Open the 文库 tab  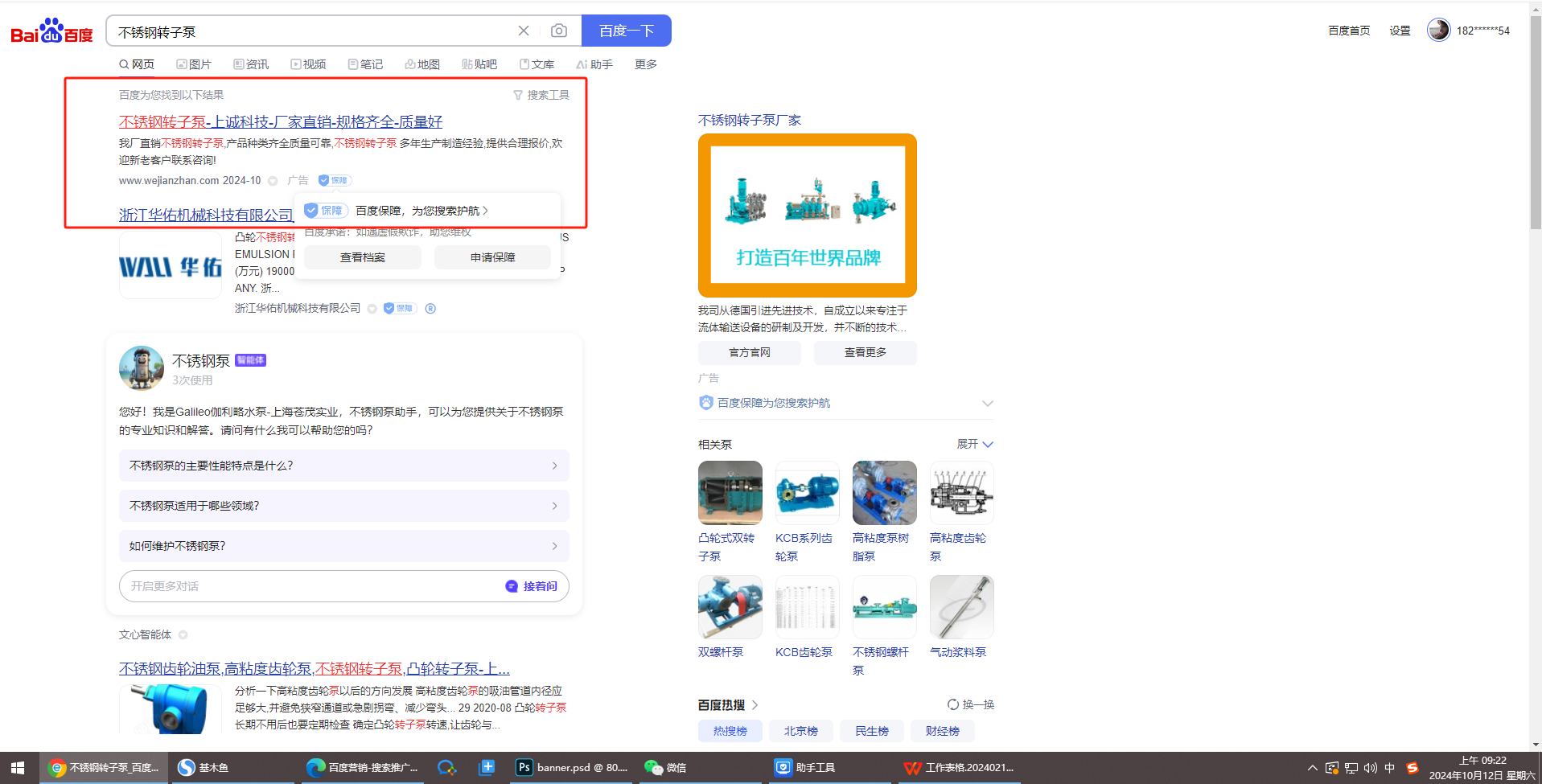[x=537, y=64]
